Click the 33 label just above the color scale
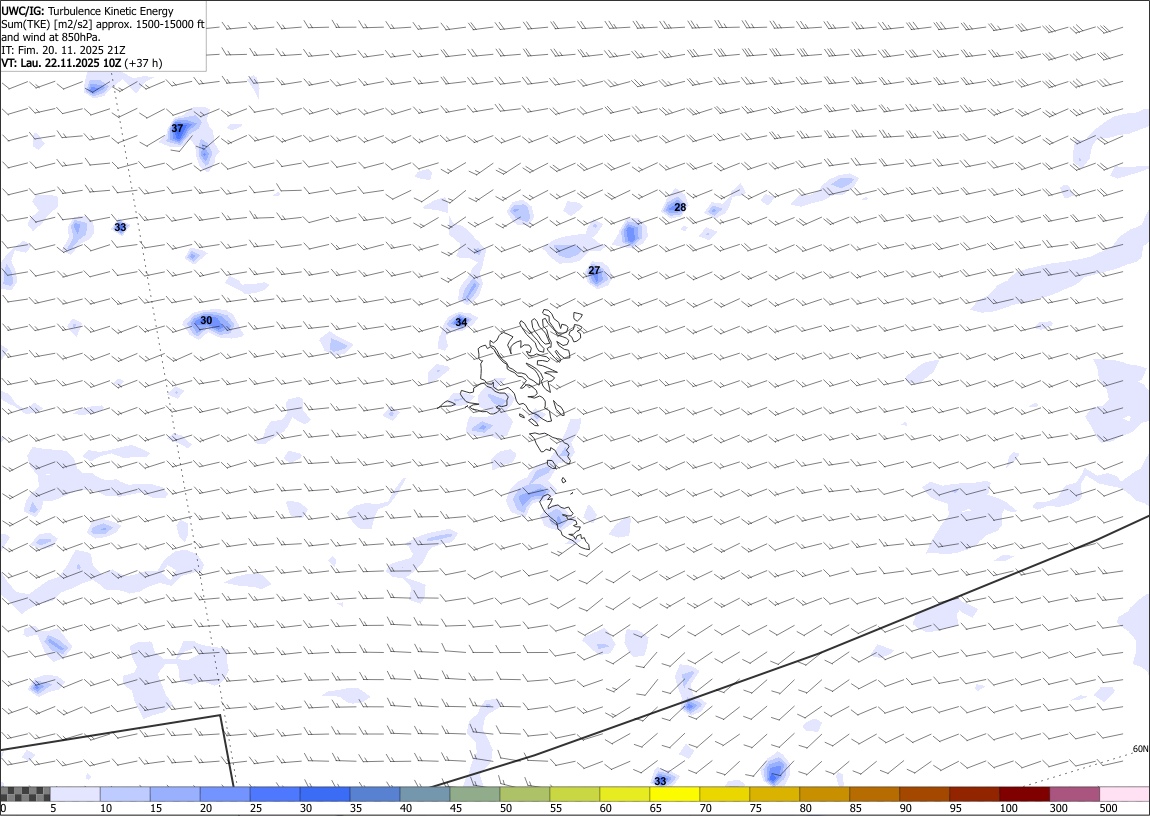The width and height of the screenshot is (1150, 816). [x=660, y=781]
